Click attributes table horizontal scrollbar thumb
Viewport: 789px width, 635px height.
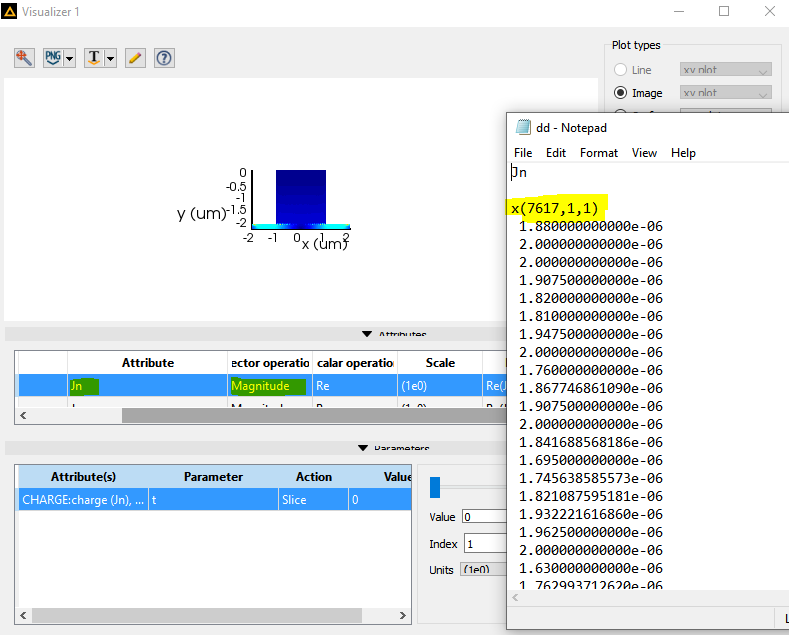point(314,416)
